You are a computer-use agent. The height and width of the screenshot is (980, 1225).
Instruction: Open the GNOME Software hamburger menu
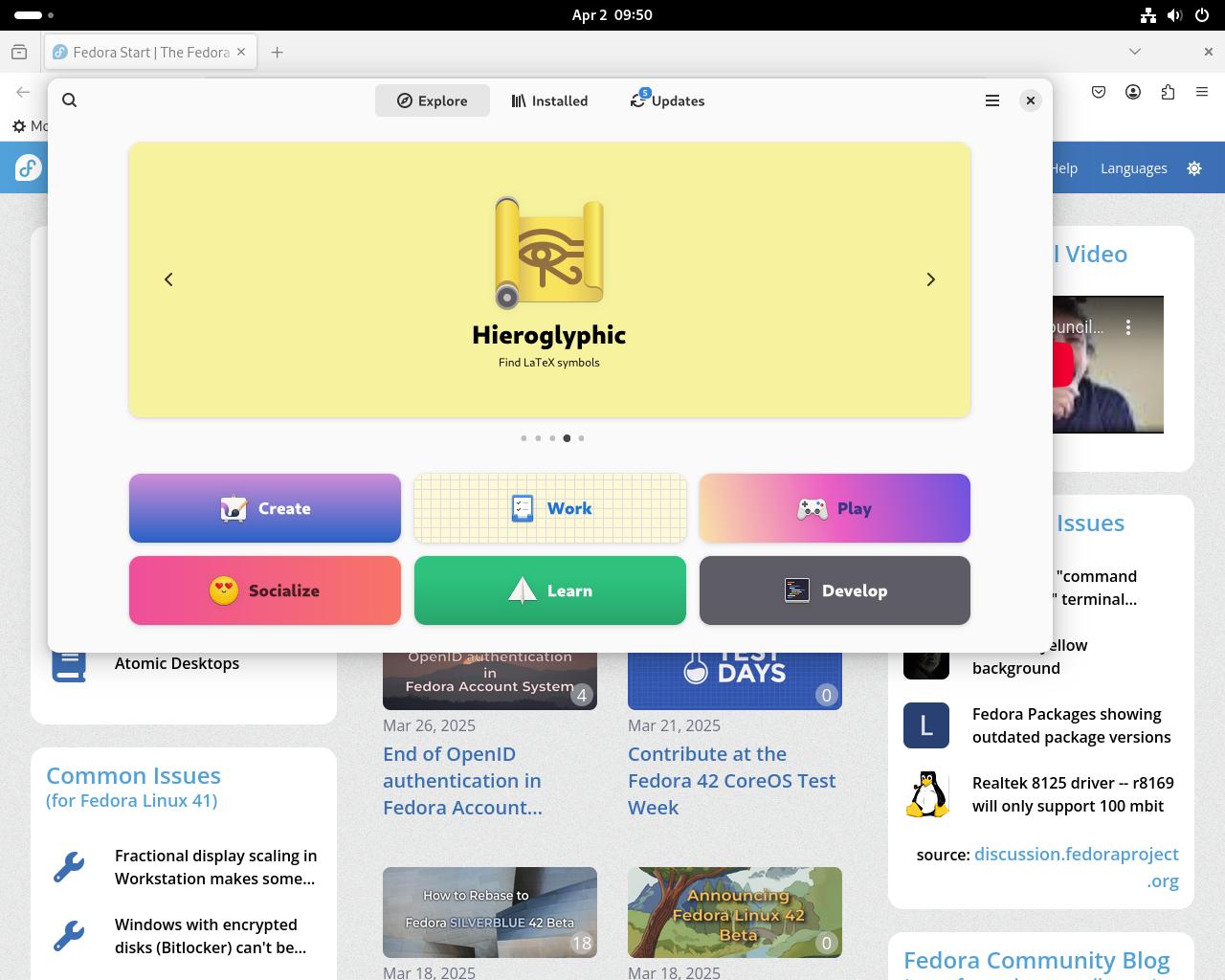tap(992, 100)
